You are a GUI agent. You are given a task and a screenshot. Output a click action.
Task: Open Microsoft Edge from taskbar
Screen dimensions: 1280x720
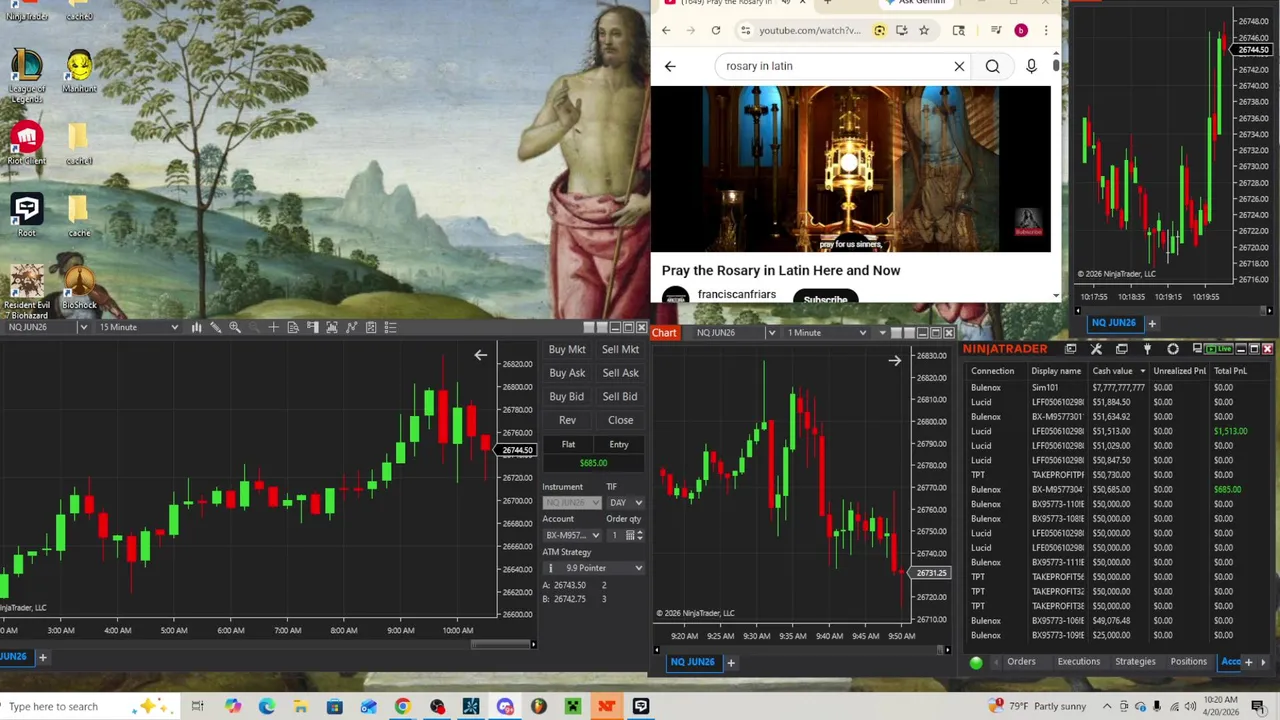point(266,707)
